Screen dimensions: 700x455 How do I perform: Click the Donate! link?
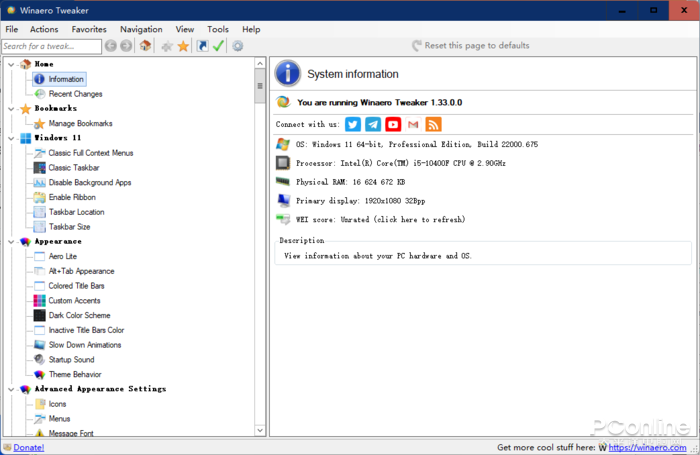coord(28,448)
